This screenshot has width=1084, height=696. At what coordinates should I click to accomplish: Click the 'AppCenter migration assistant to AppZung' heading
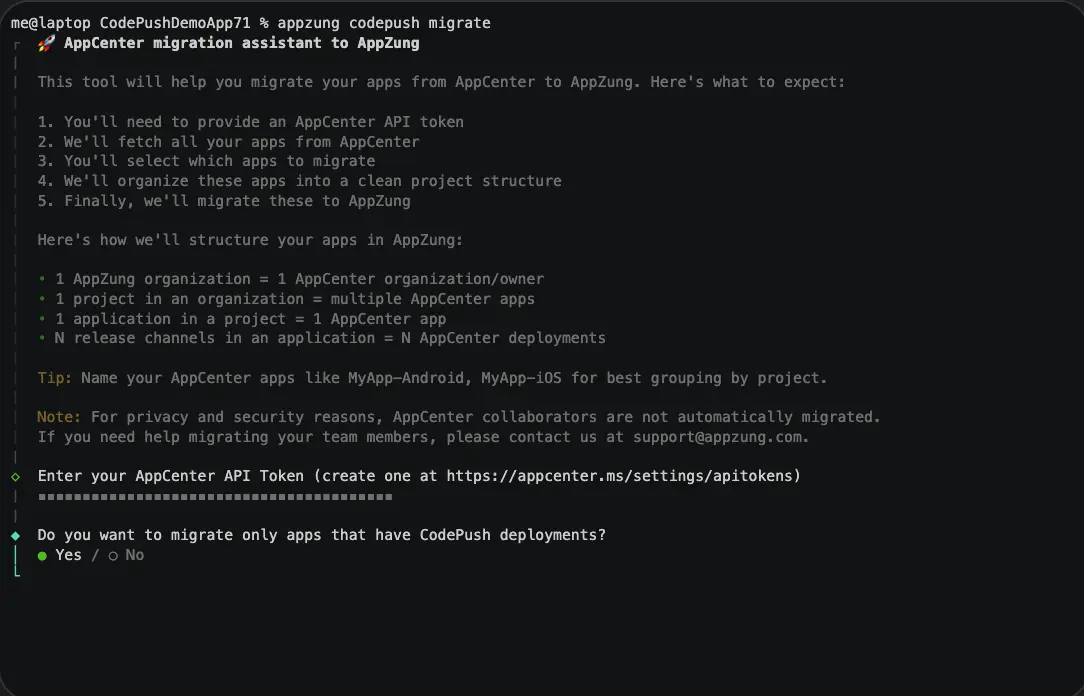(241, 43)
